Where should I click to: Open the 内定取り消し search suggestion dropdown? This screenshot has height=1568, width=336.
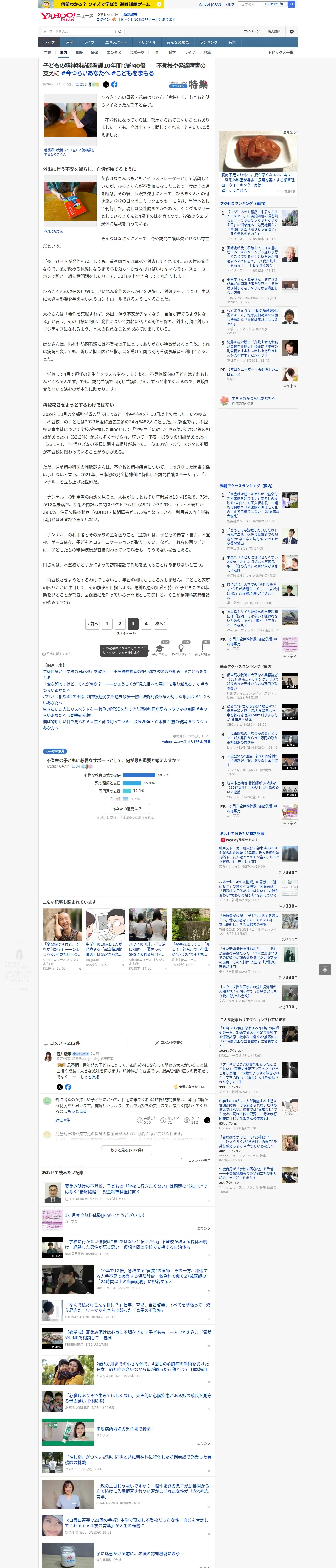click(276, 4)
